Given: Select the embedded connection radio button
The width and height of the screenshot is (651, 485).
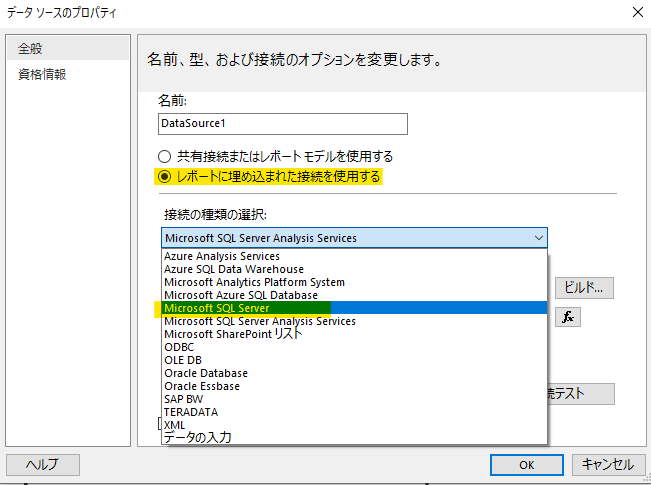Looking at the screenshot, I should click(x=165, y=177).
